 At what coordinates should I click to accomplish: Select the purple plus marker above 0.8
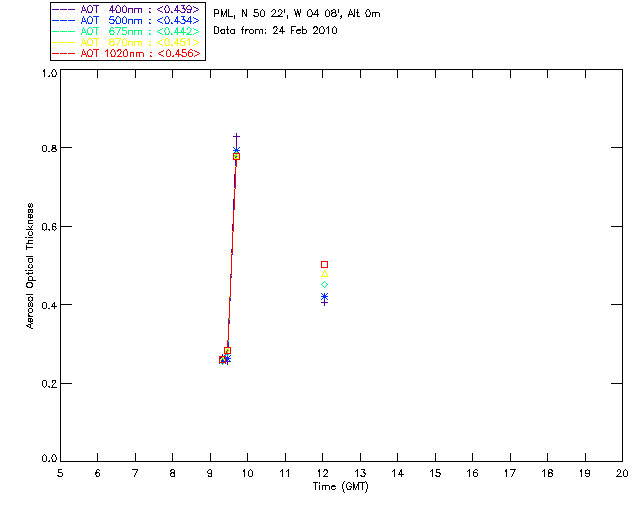(236, 136)
